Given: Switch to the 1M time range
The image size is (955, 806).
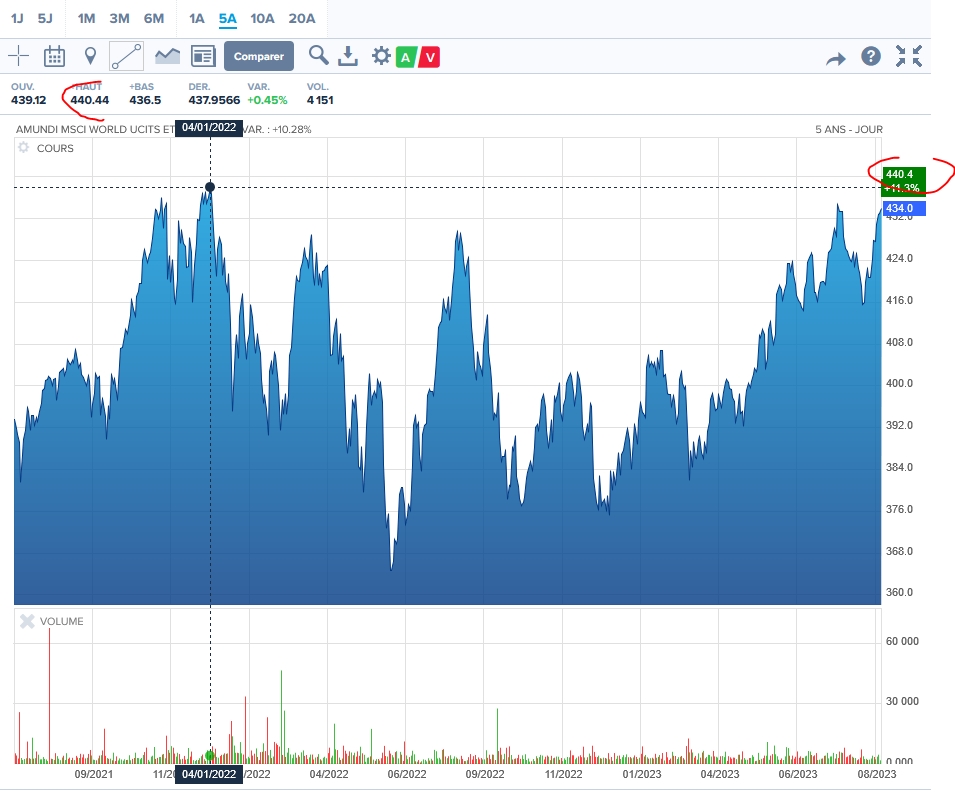Looking at the screenshot, I should coord(87,18).
